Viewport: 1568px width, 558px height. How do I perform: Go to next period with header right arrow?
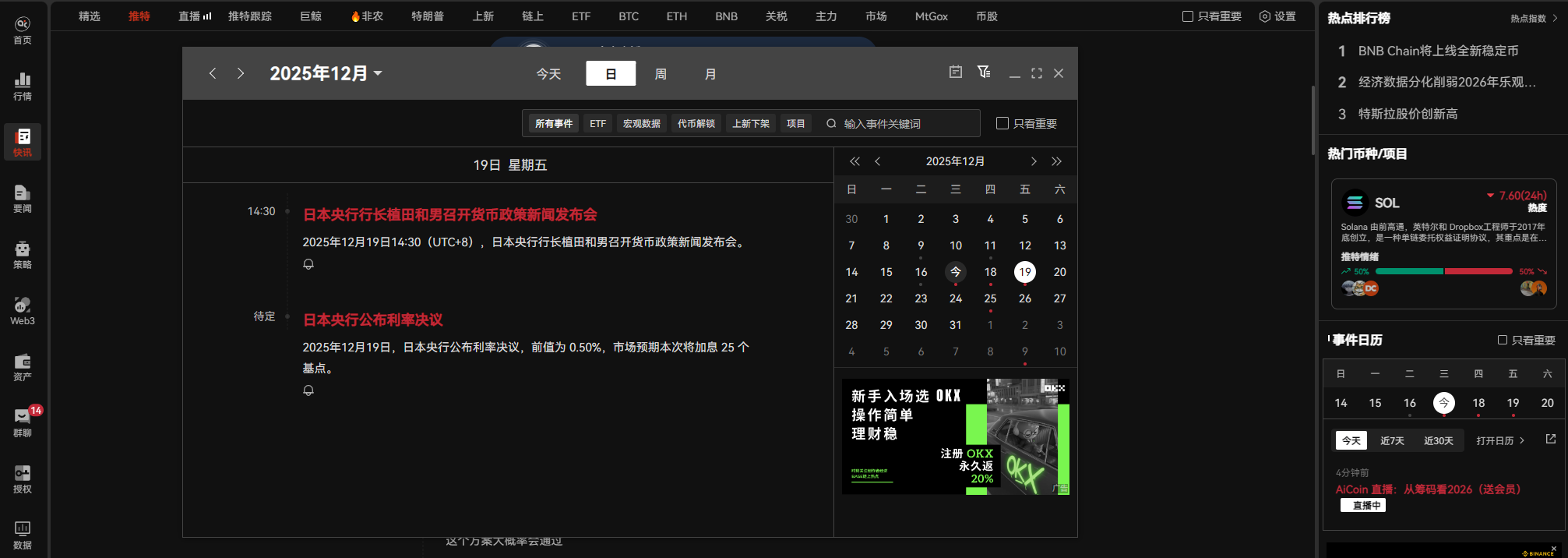tap(241, 73)
